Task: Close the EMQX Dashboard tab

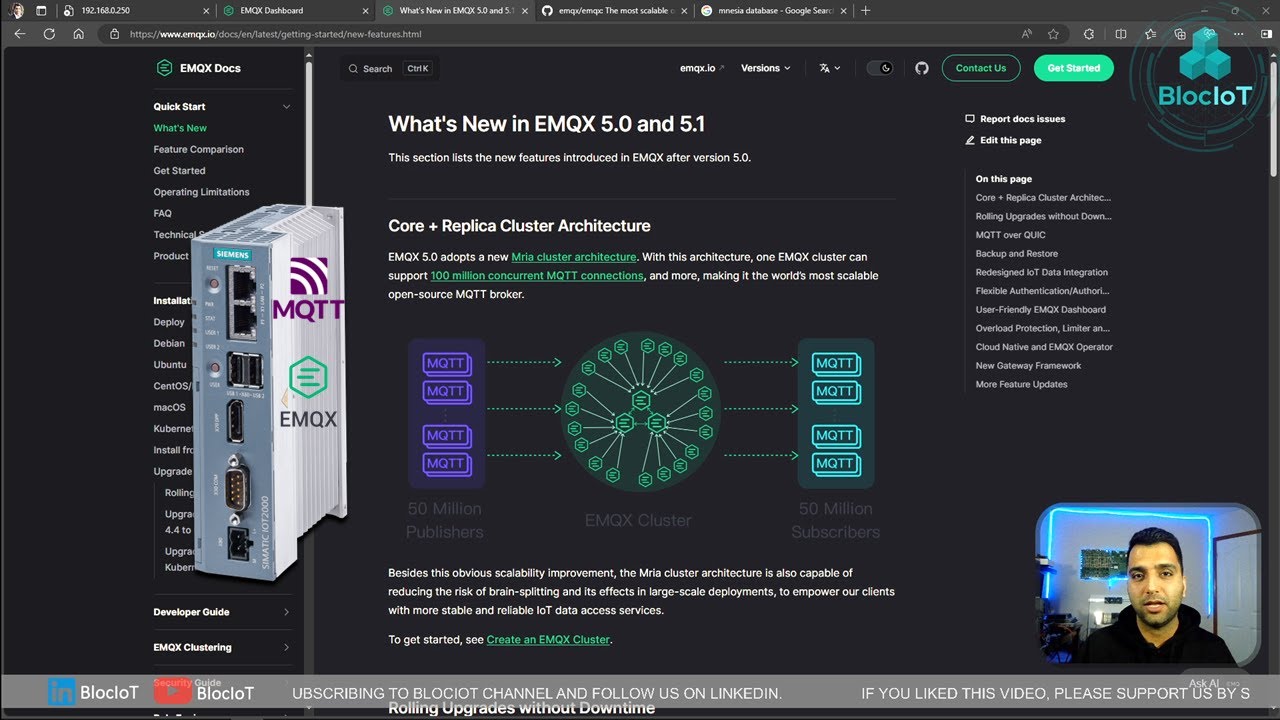Action: (x=365, y=10)
